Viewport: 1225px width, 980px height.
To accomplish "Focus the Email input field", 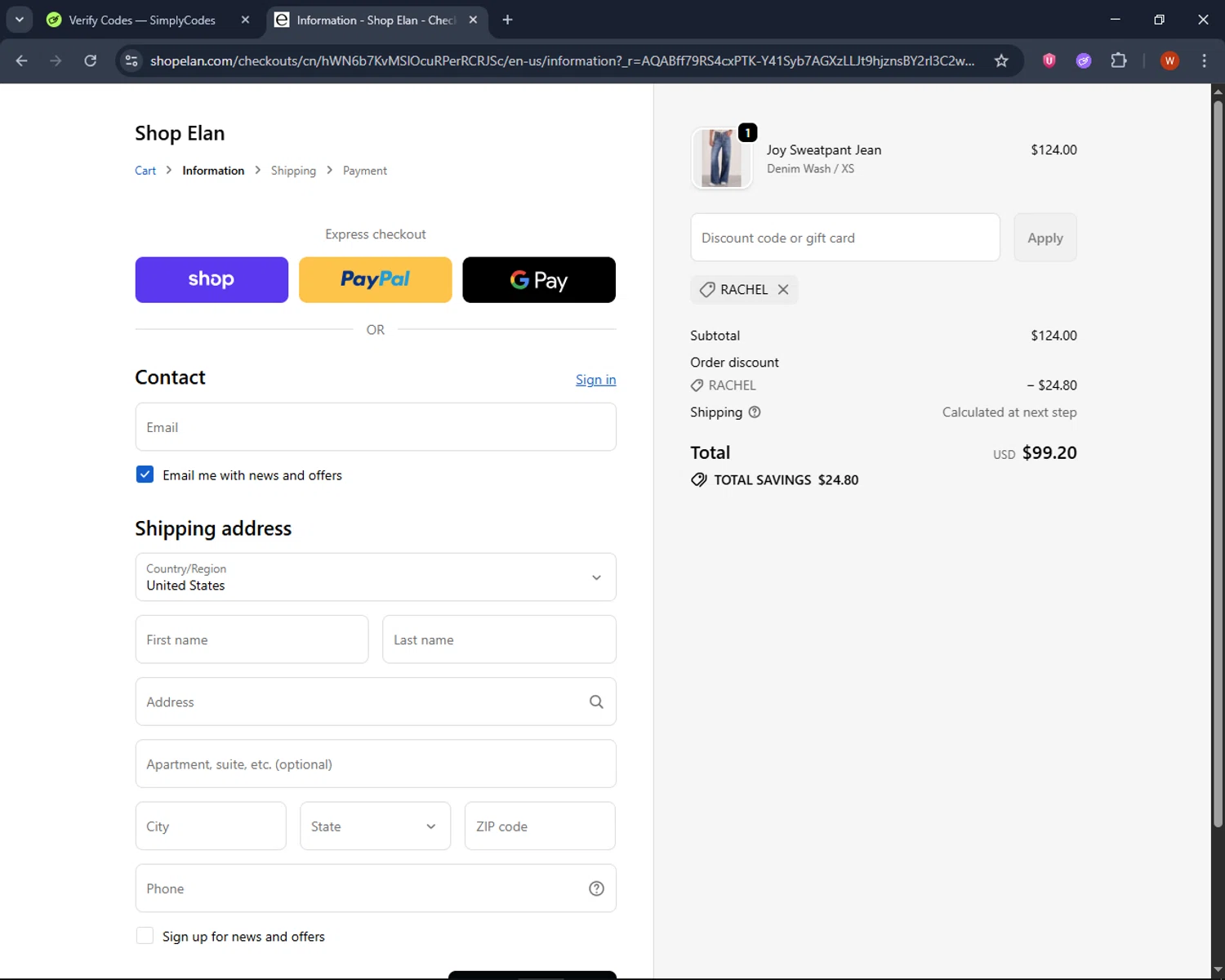I will [x=376, y=427].
